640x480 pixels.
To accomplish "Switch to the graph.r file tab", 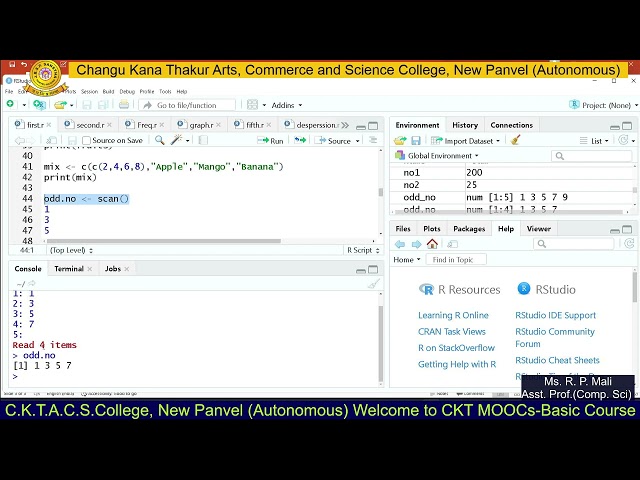I will pos(201,125).
